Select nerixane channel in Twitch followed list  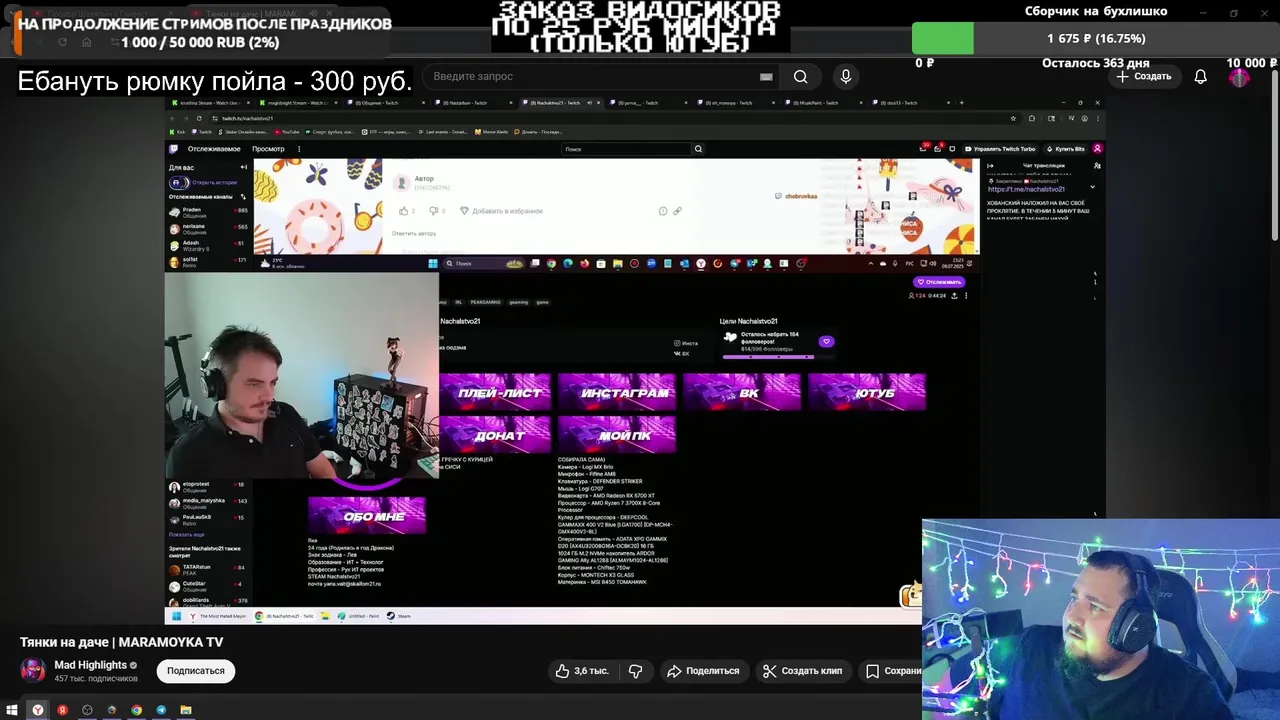click(x=209, y=227)
